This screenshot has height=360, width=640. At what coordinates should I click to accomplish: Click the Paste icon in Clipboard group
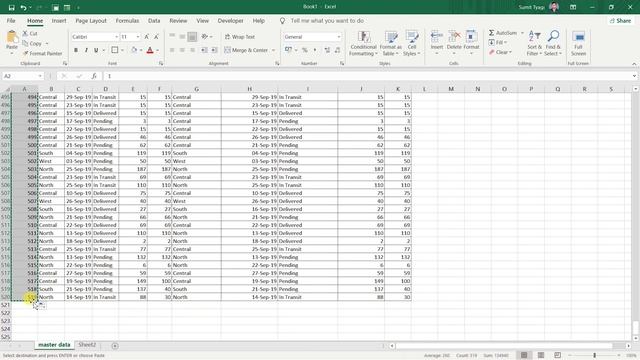12,38
